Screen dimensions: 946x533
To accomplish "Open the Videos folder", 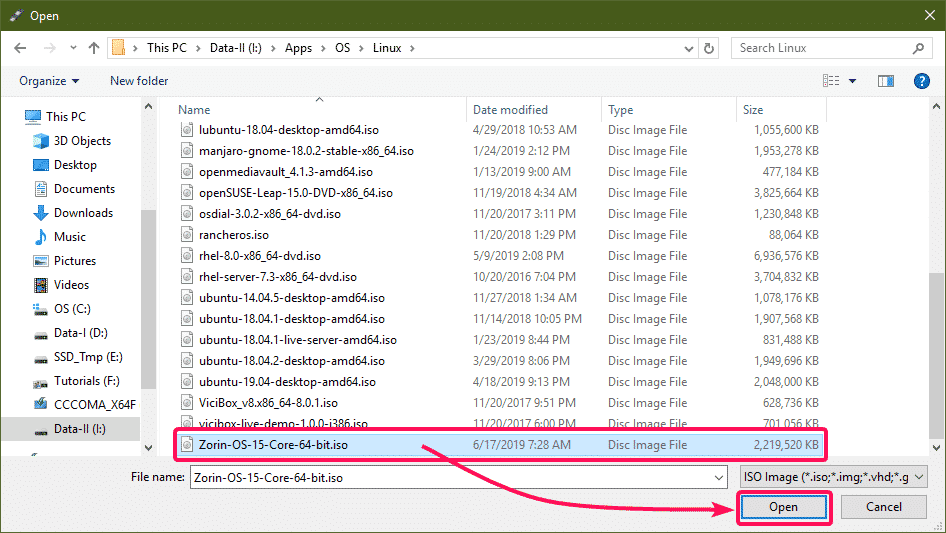I will tap(71, 285).
